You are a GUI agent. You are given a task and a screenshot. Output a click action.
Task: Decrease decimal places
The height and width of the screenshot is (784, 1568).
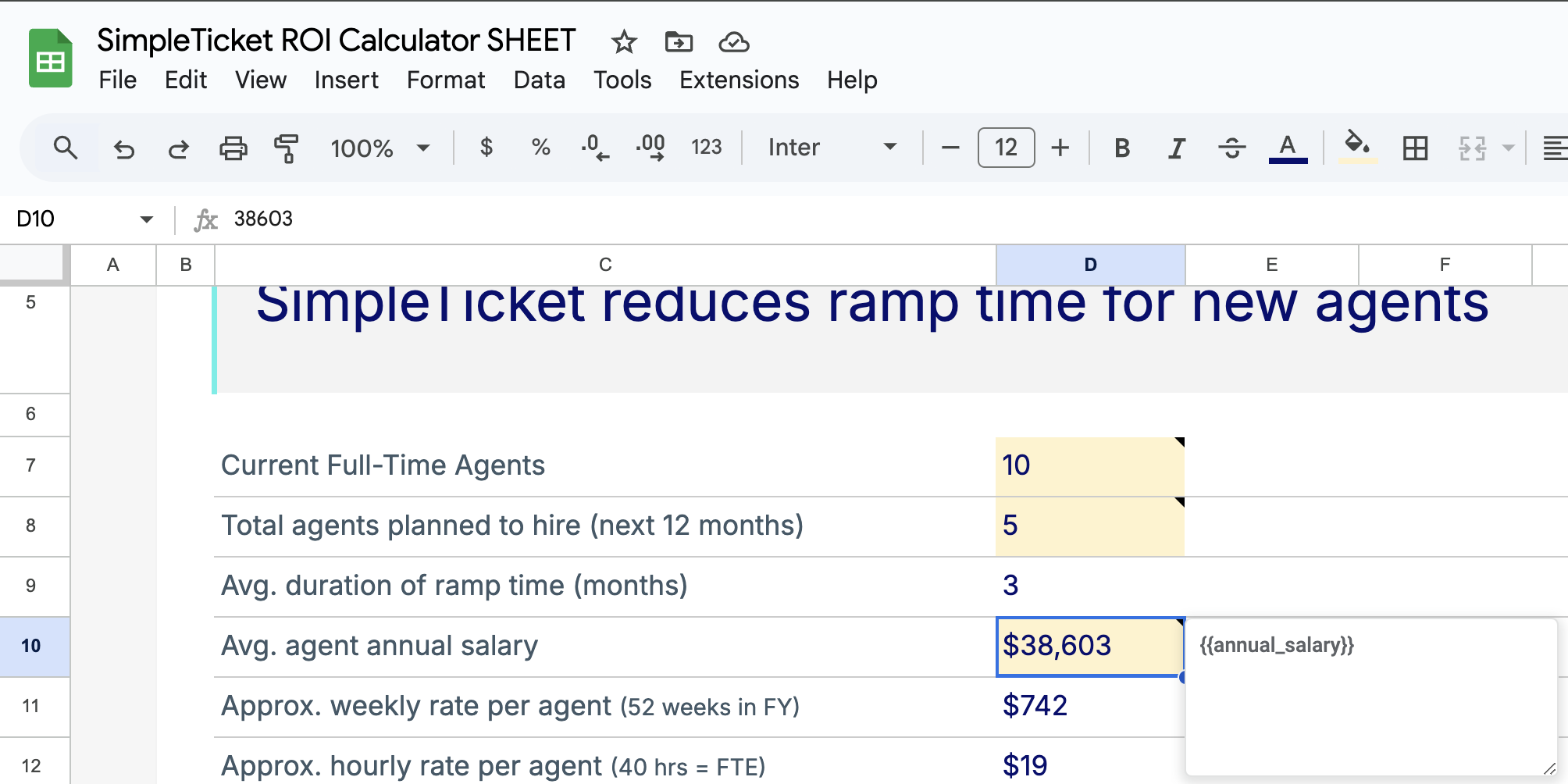595,148
